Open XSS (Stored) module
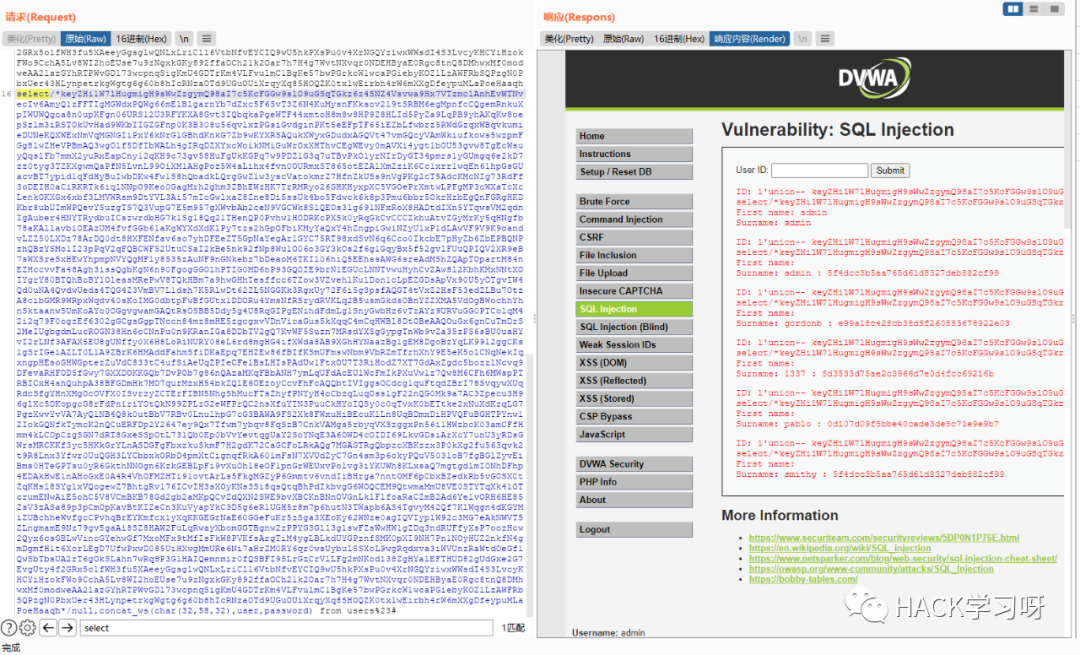Image resolution: width=1080 pixels, height=655 pixels. pos(634,398)
